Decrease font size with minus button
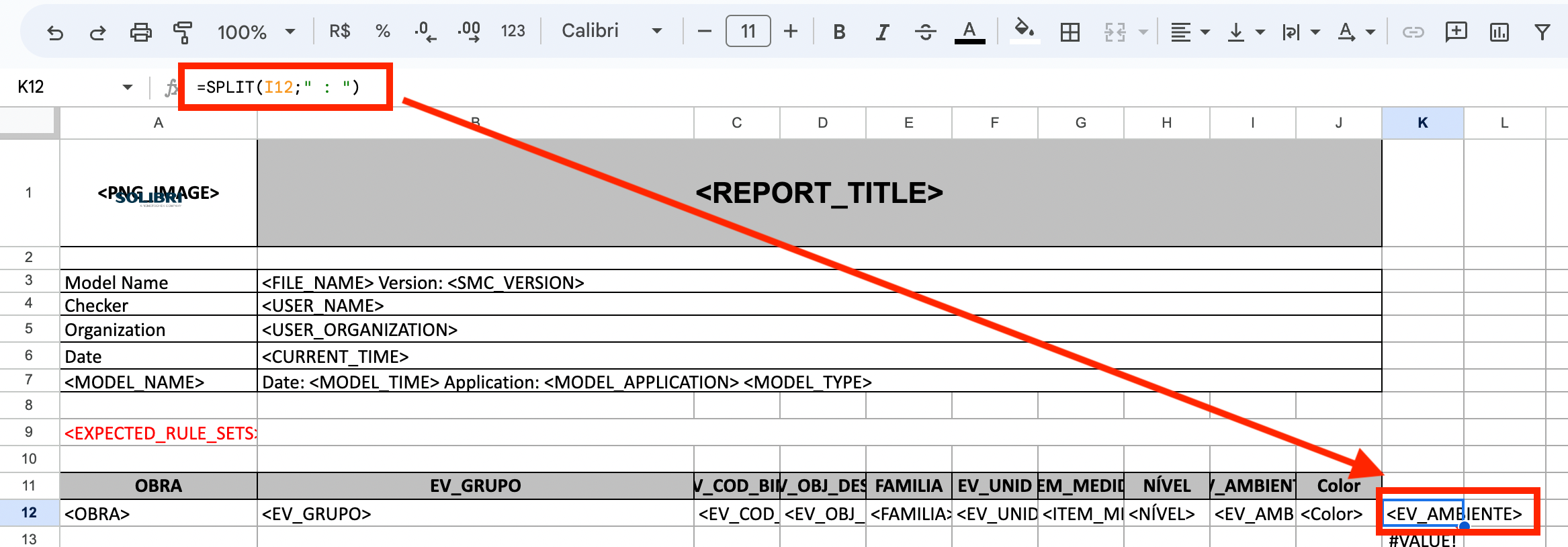Screen dimensions: 1568x547 point(704,31)
